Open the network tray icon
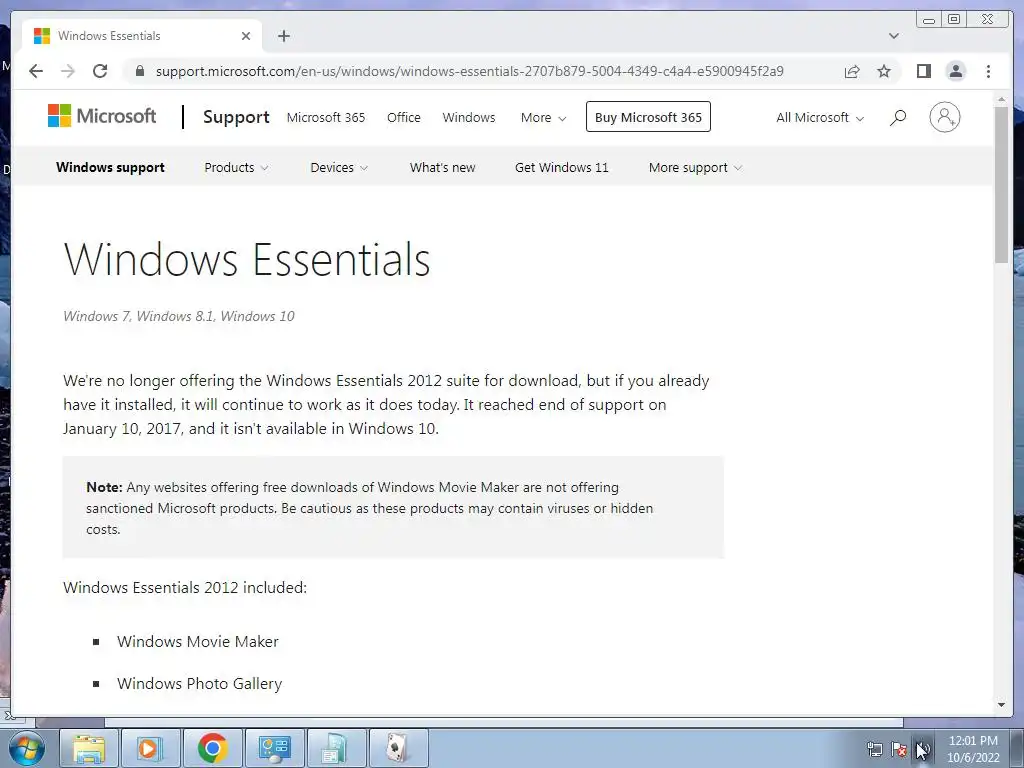Screen dimensions: 1024x768 coord(874,749)
